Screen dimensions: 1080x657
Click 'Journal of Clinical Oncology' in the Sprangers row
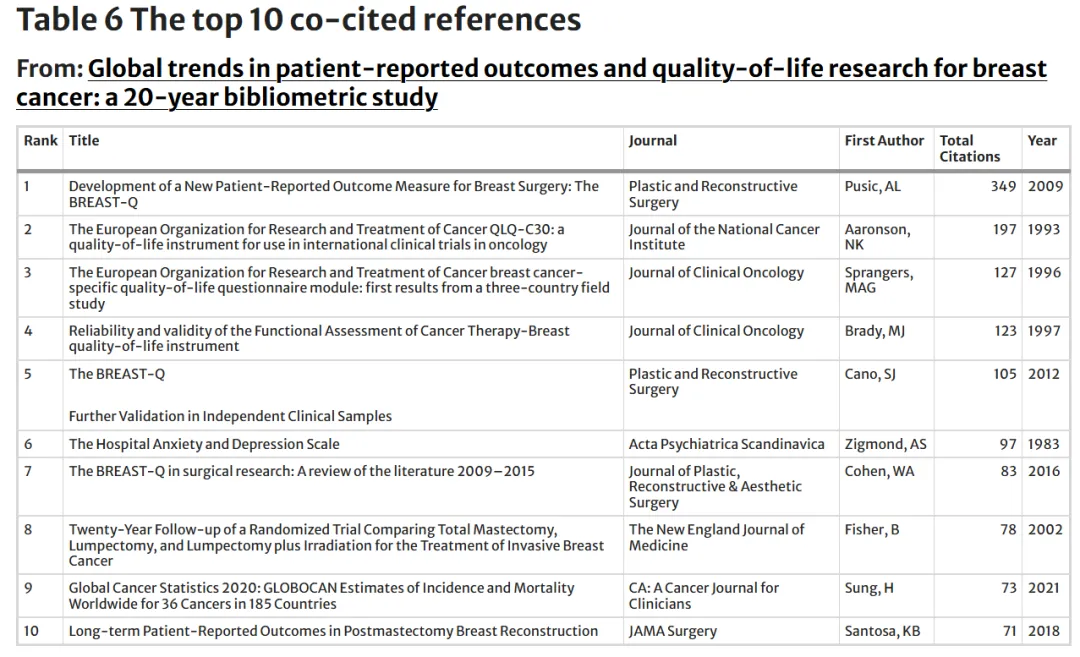[x=716, y=273]
